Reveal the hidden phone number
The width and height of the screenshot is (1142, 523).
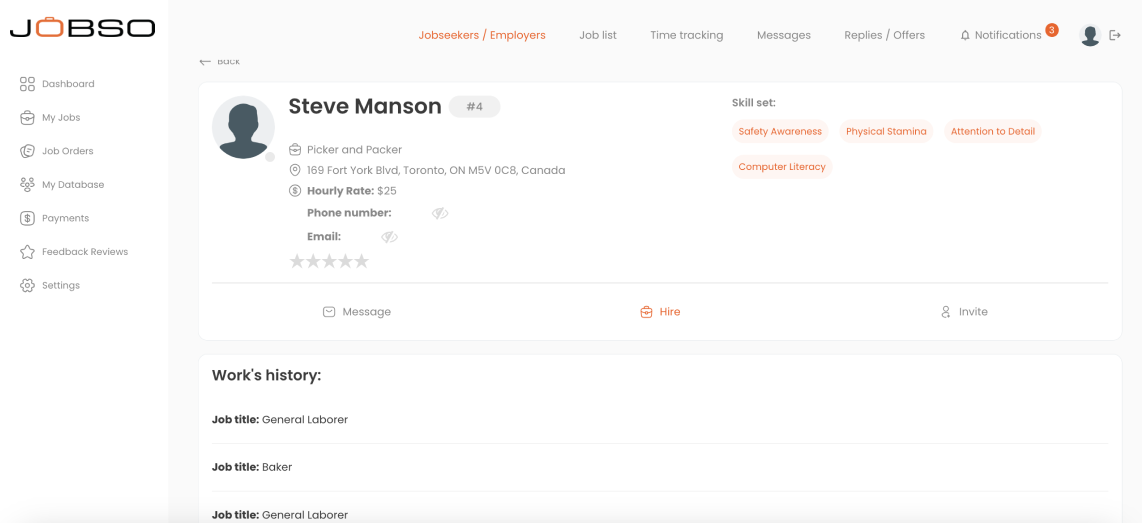pyautogui.click(x=440, y=213)
